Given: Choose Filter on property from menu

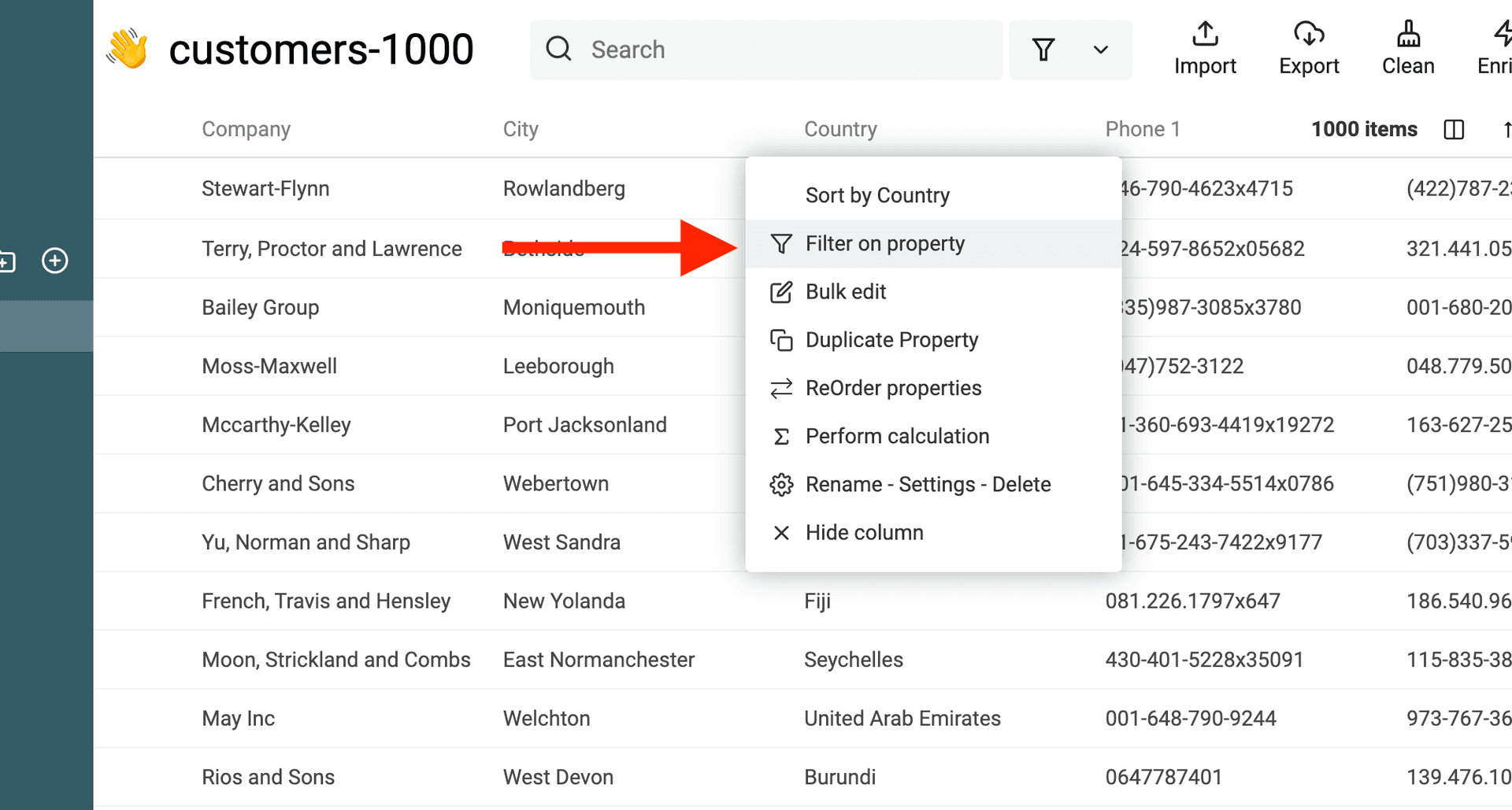Looking at the screenshot, I should pyautogui.click(x=884, y=244).
